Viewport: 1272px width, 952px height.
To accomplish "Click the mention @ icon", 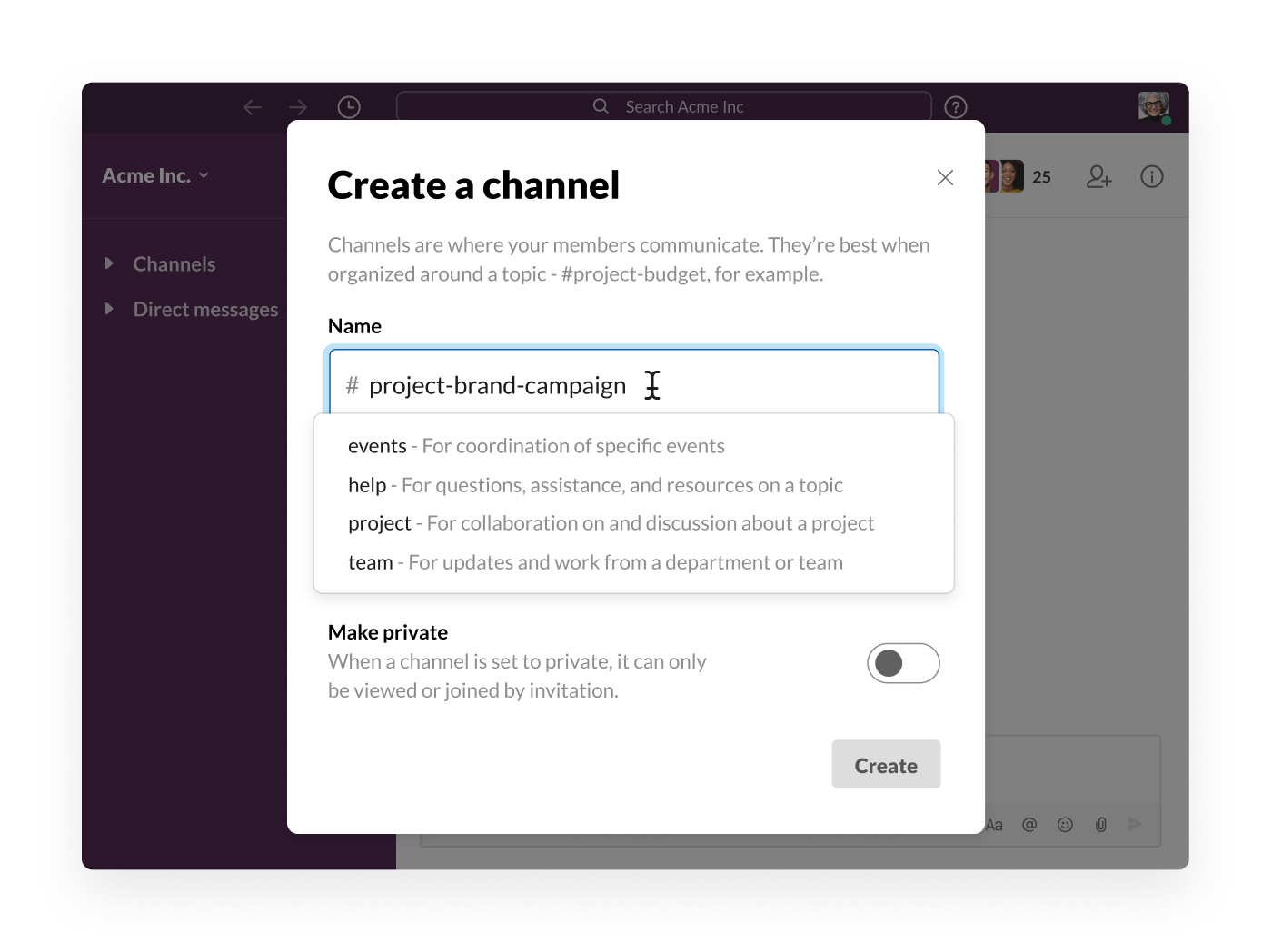I will (1029, 824).
